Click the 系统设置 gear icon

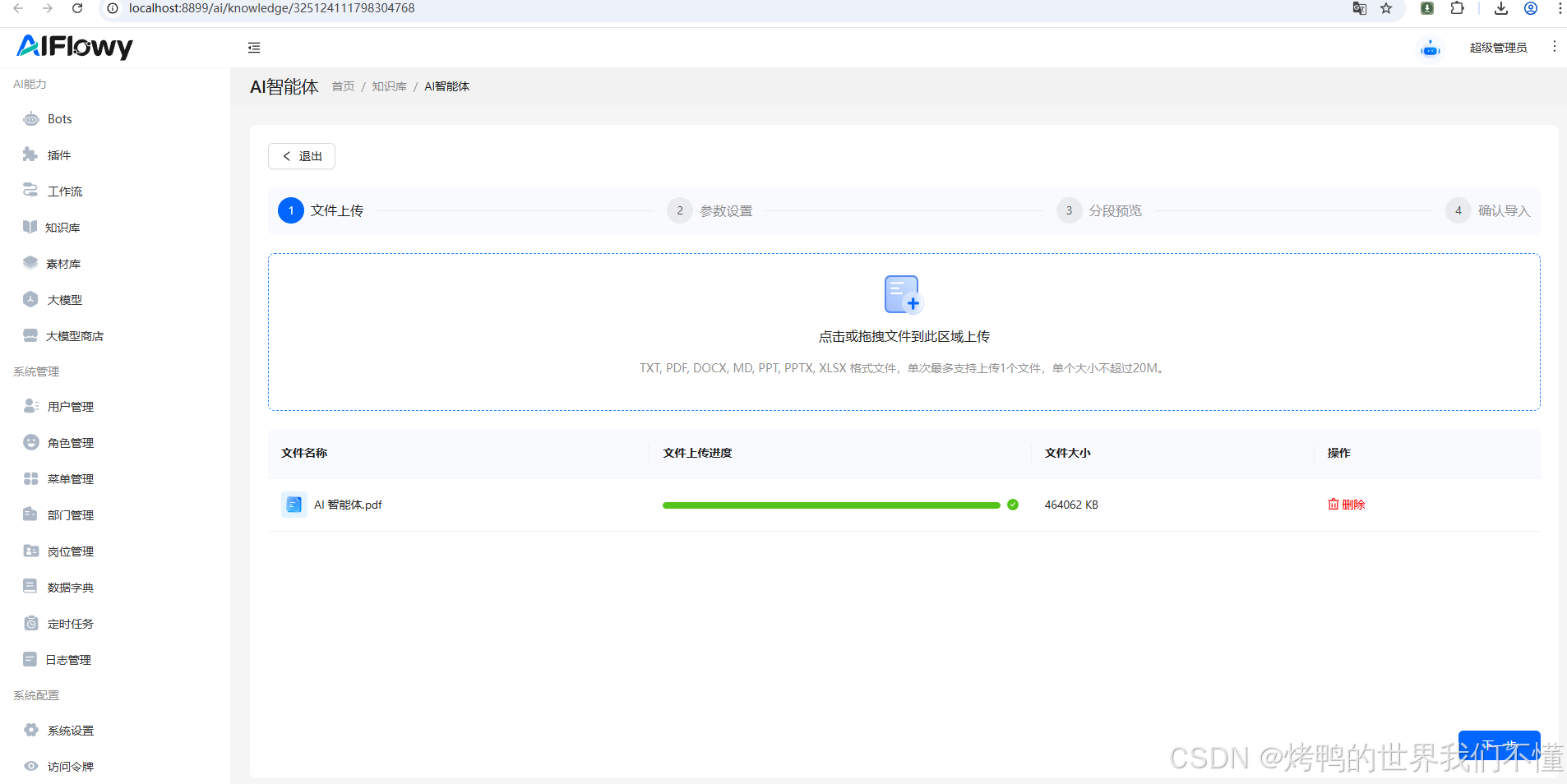click(31, 730)
